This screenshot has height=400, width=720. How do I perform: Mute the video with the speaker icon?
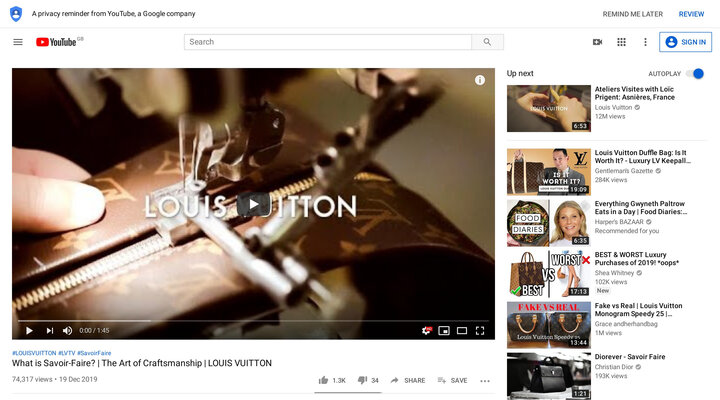[x=68, y=331]
